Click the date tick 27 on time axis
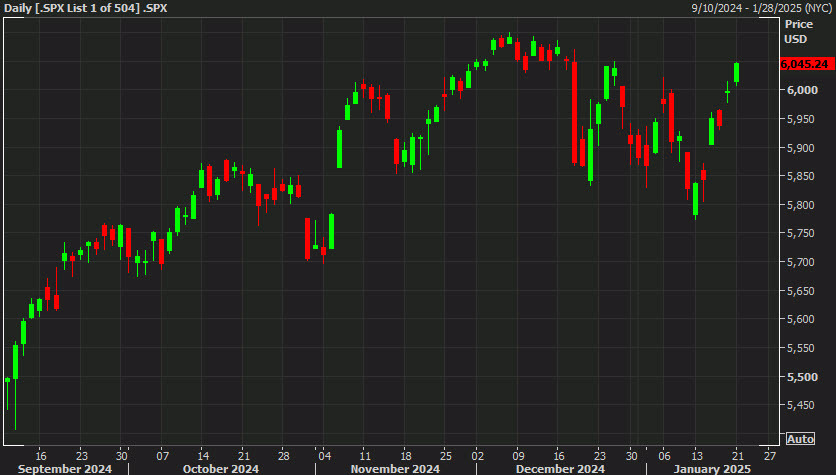 pyautogui.click(x=770, y=456)
